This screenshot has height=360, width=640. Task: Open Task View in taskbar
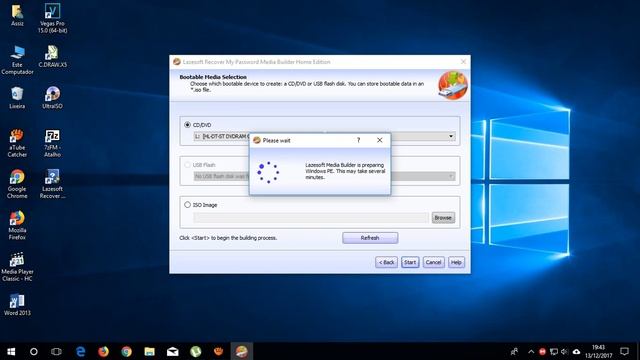tap(56, 351)
